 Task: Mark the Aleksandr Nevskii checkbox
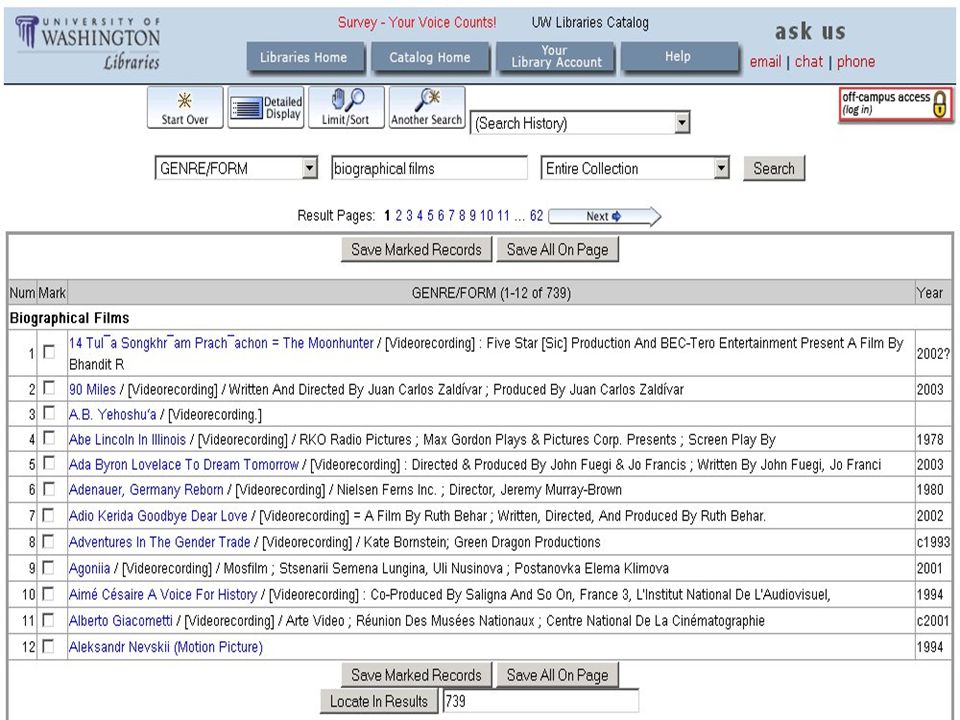click(x=49, y=646)
